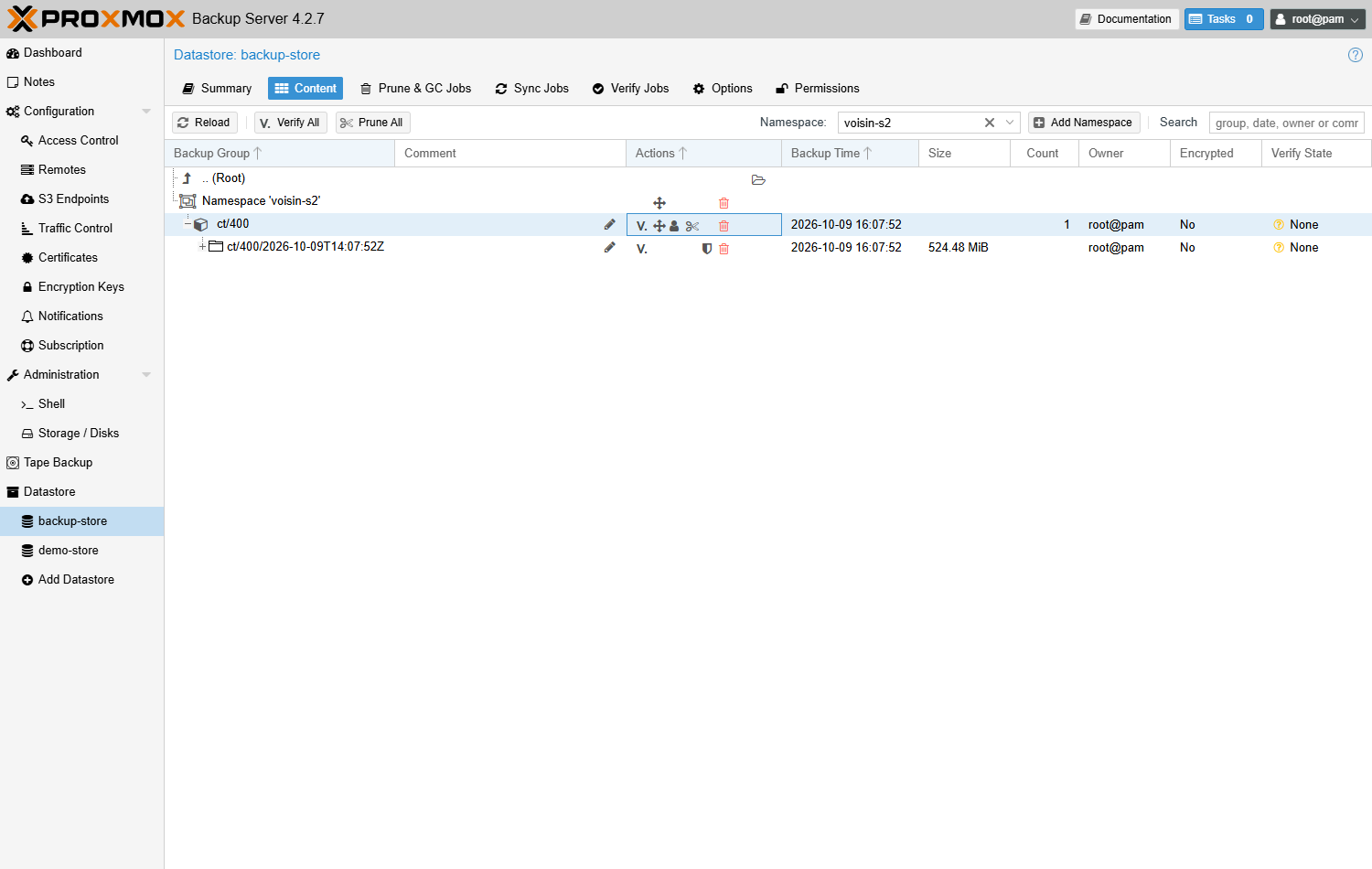Remove the ct/400 group via trash icon
This screenshot has width=1372, height=869.
pyautogui.click(x=724, y=226)
